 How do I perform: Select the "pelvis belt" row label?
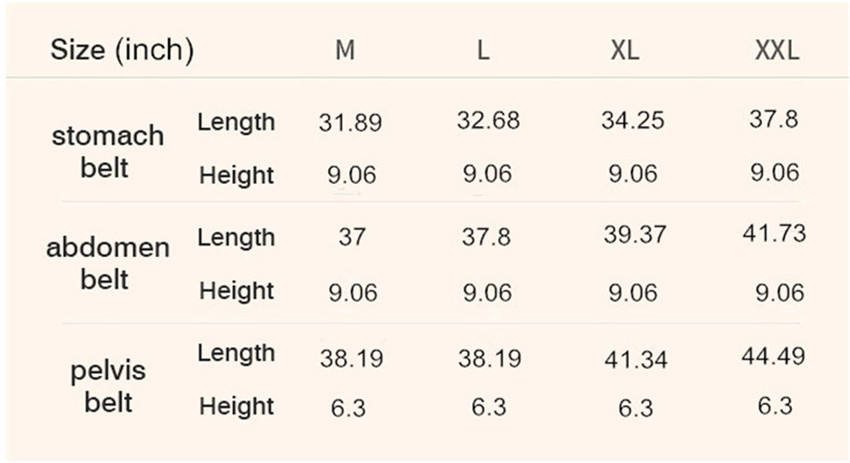pyautogui.click(x=107, y=387)
